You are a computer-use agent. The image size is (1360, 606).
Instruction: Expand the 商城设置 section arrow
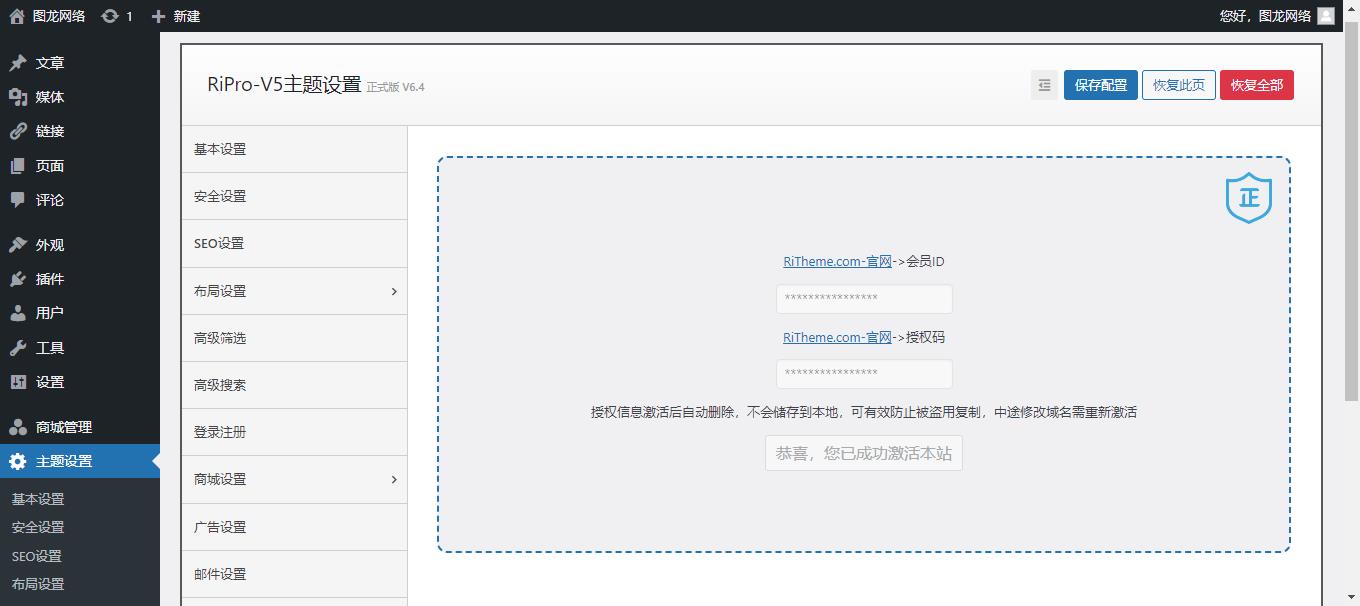tap(393, 479)
